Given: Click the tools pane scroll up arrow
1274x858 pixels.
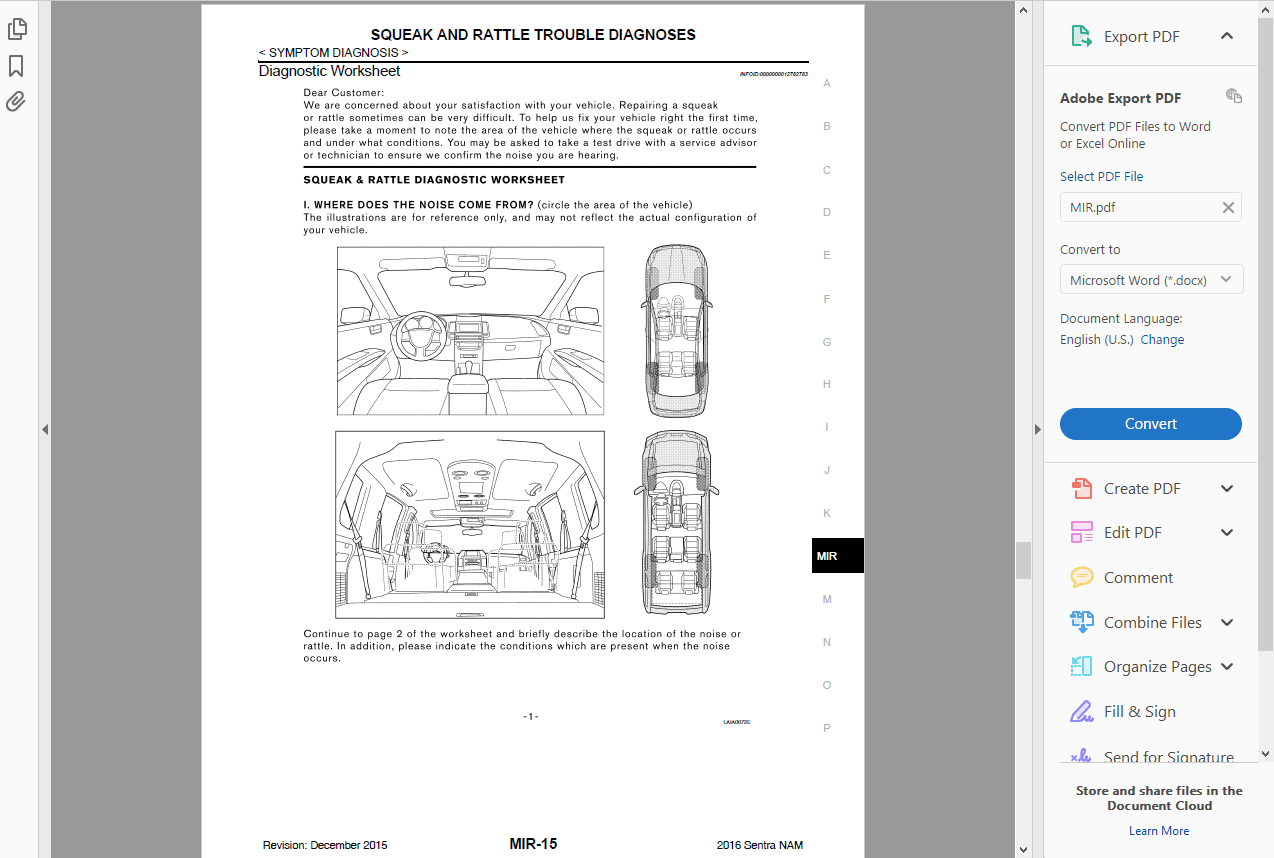Looking at the screenshot, I should point(1266,9).
